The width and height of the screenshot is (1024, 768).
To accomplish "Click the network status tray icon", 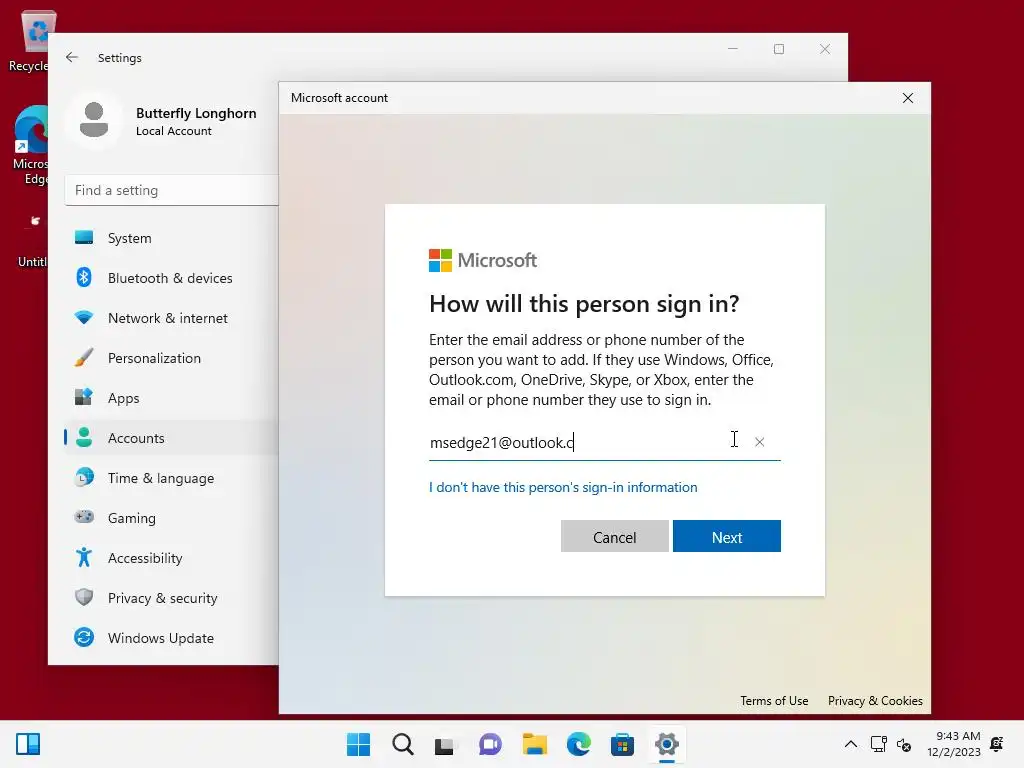I will 878,744.
